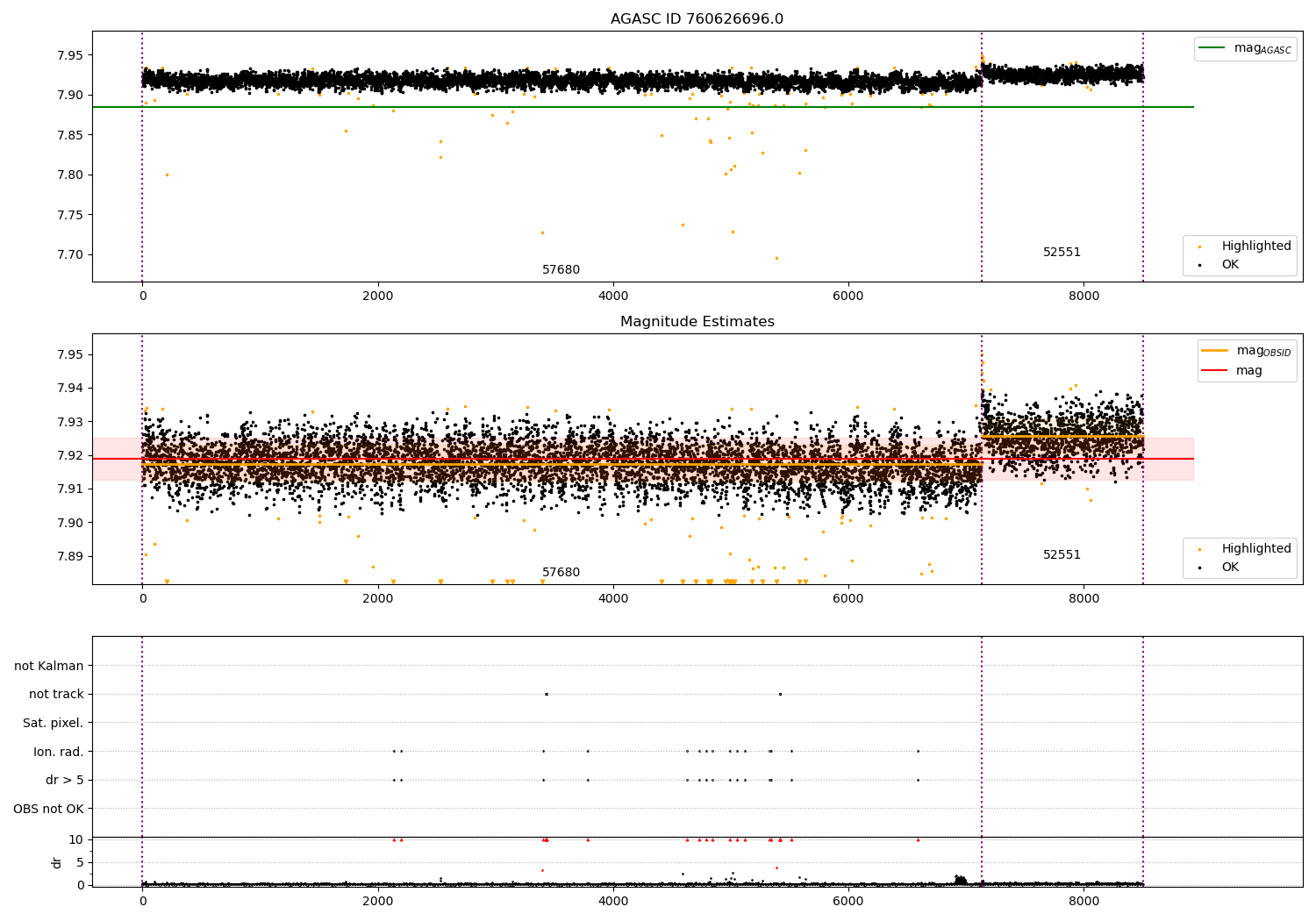
Task: Click the 8000 x-tick under the Magnitude Estimates plot
Action: 1084,599
